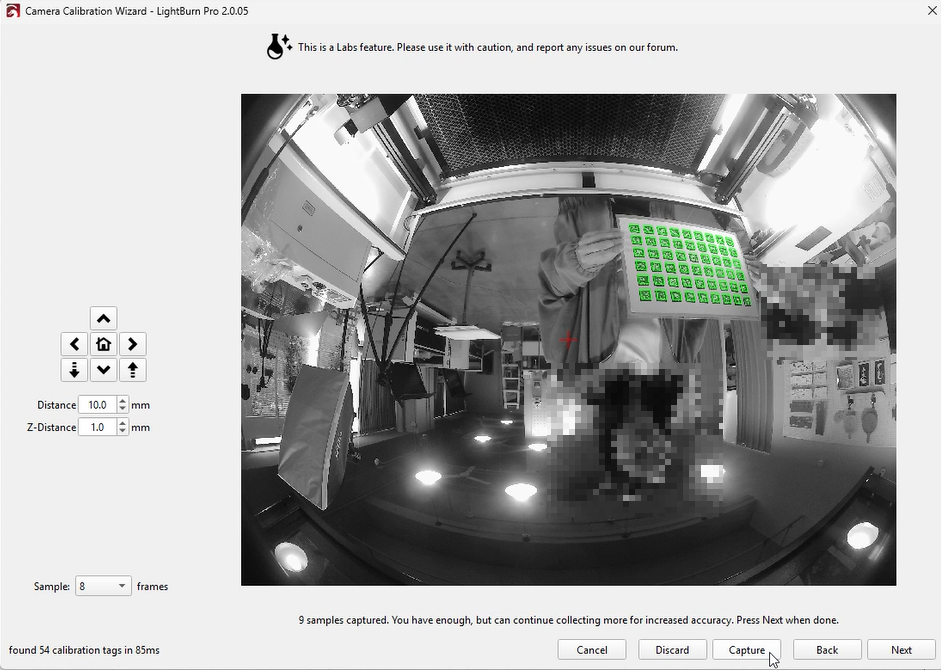Decrease the Distance value with down arrow
This screenshot has width=941, height=670.
coord(123,410)
